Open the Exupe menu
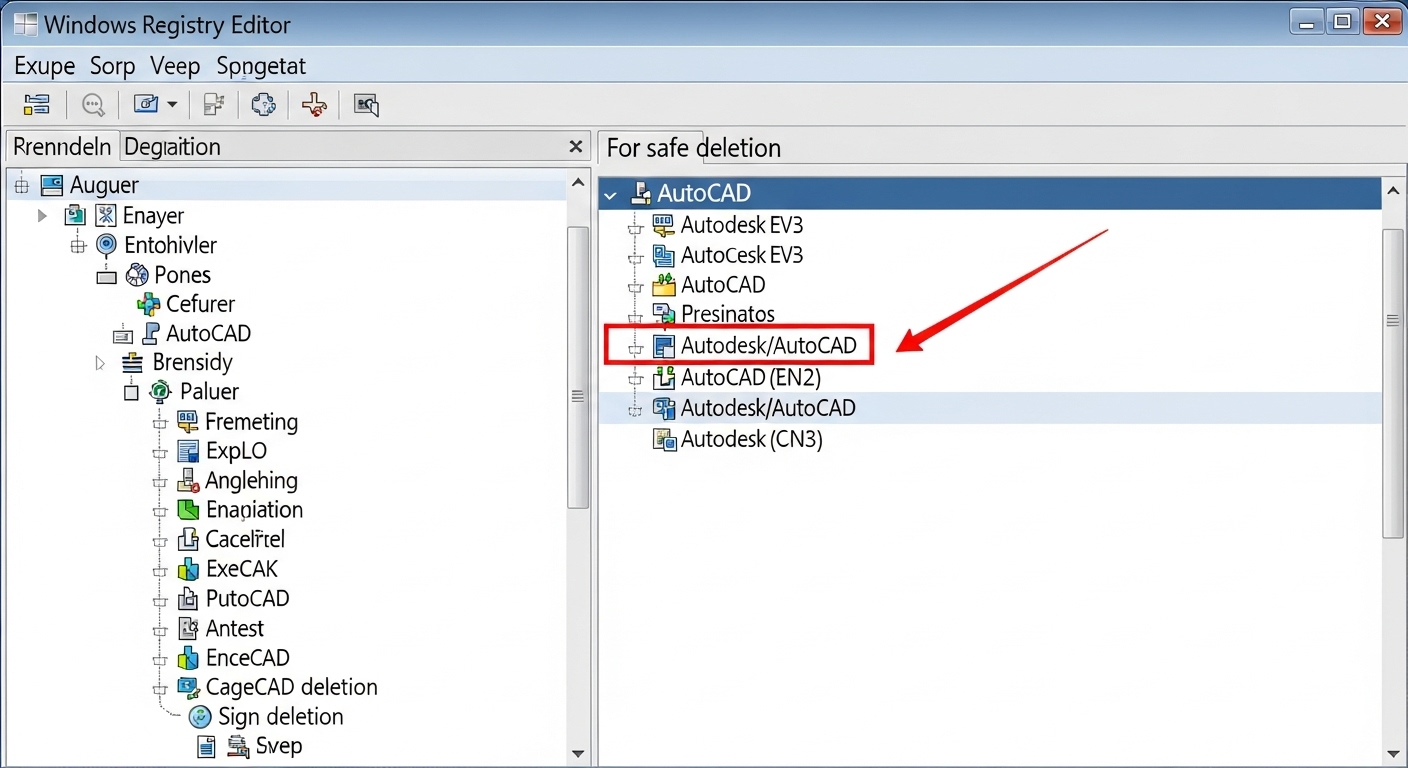1408x768 pixels. point(45,66)
